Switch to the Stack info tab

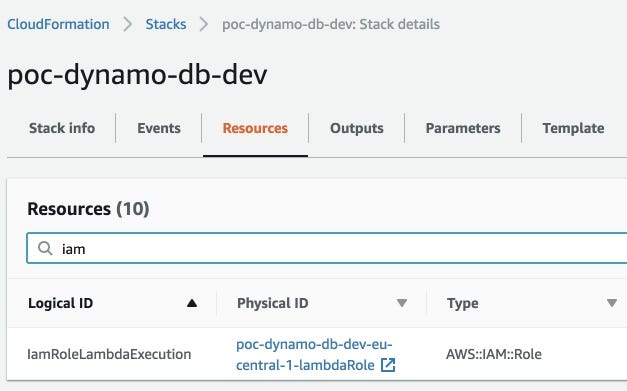coord(62,128)
